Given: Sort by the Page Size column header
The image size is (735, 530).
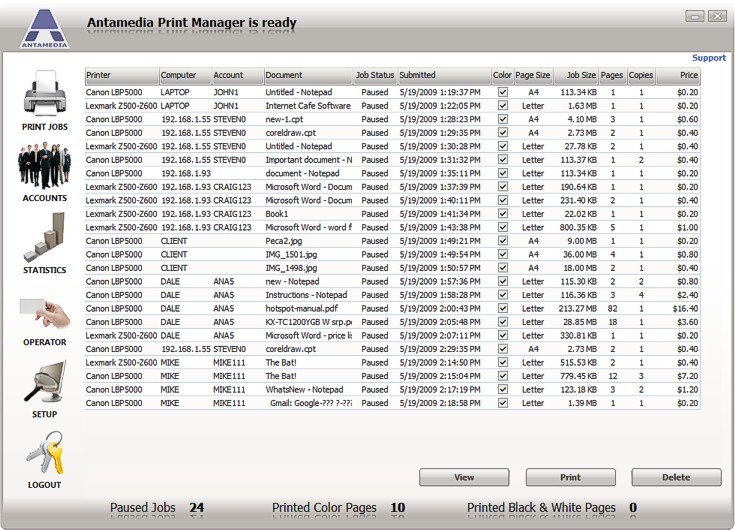Looking at the screenshot, I should [x=533, y=75].
